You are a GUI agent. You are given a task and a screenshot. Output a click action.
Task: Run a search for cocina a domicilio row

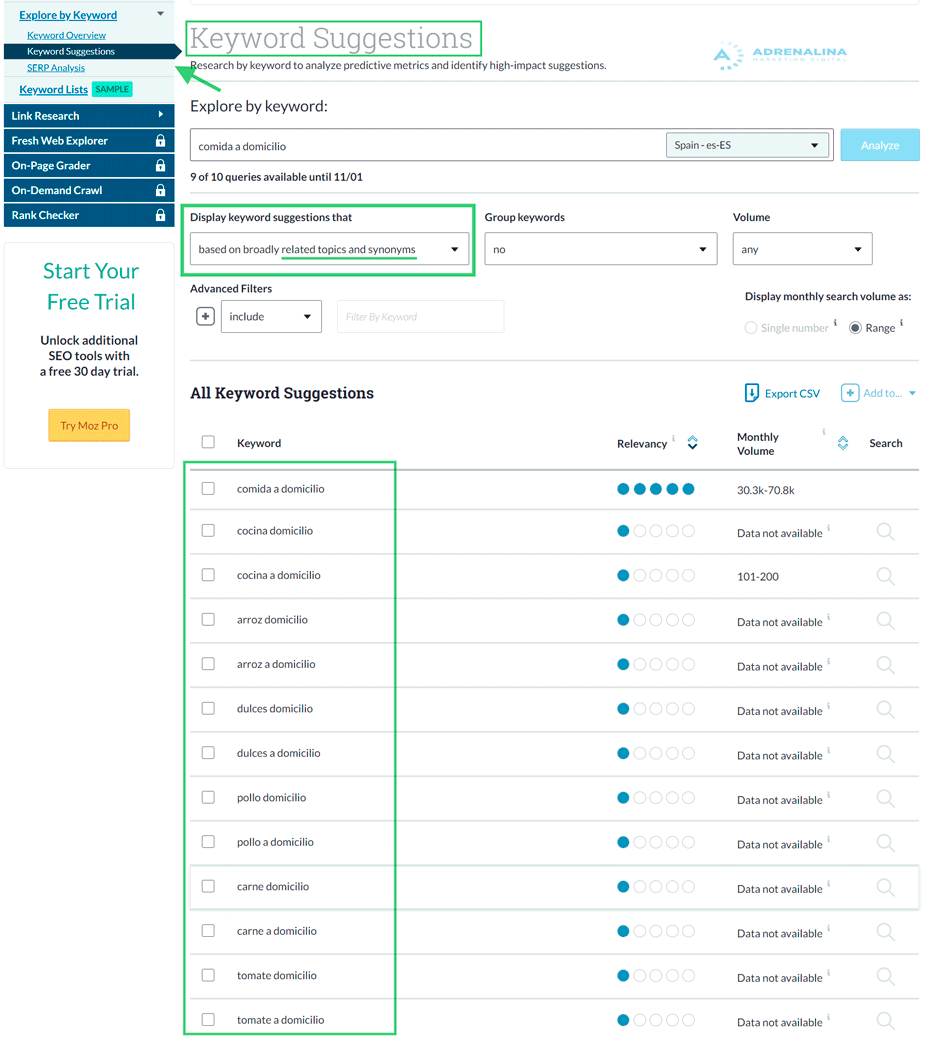885,576
